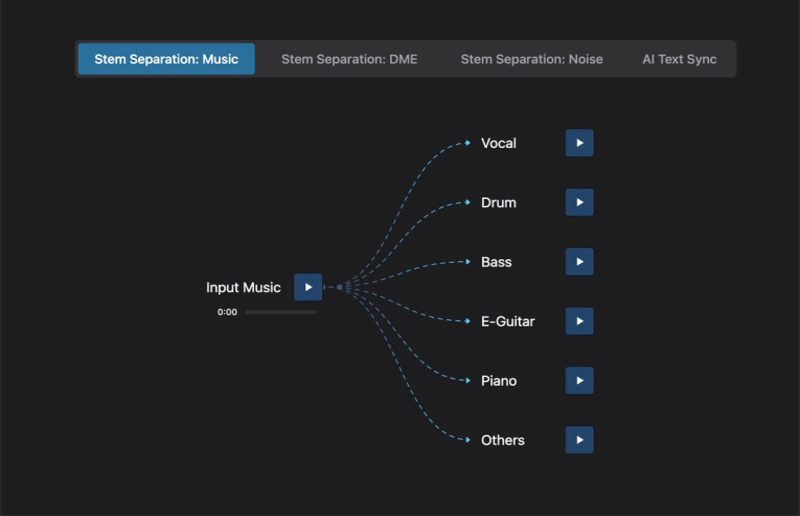The width and height of the screenshot is (800, 516).
Task: Click the Others label
Action: (502, 440)
